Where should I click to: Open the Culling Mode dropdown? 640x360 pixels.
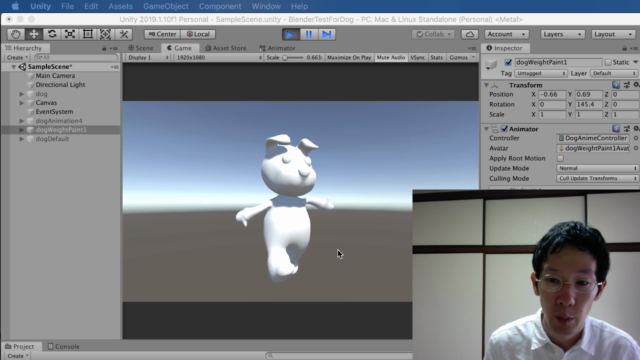click(x=597, y=178)
